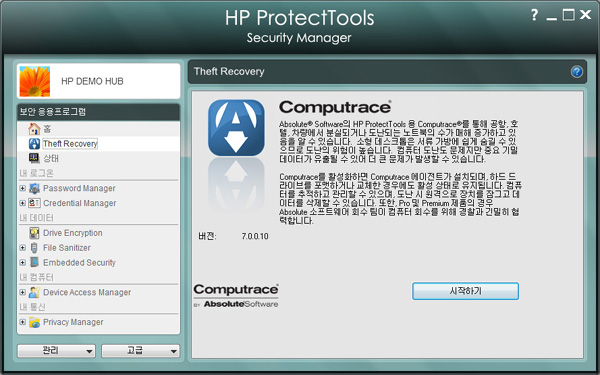This screenshot has height=375, width=600.
Task: Open the 관리 dropdown button
Action: pos(56,351)
